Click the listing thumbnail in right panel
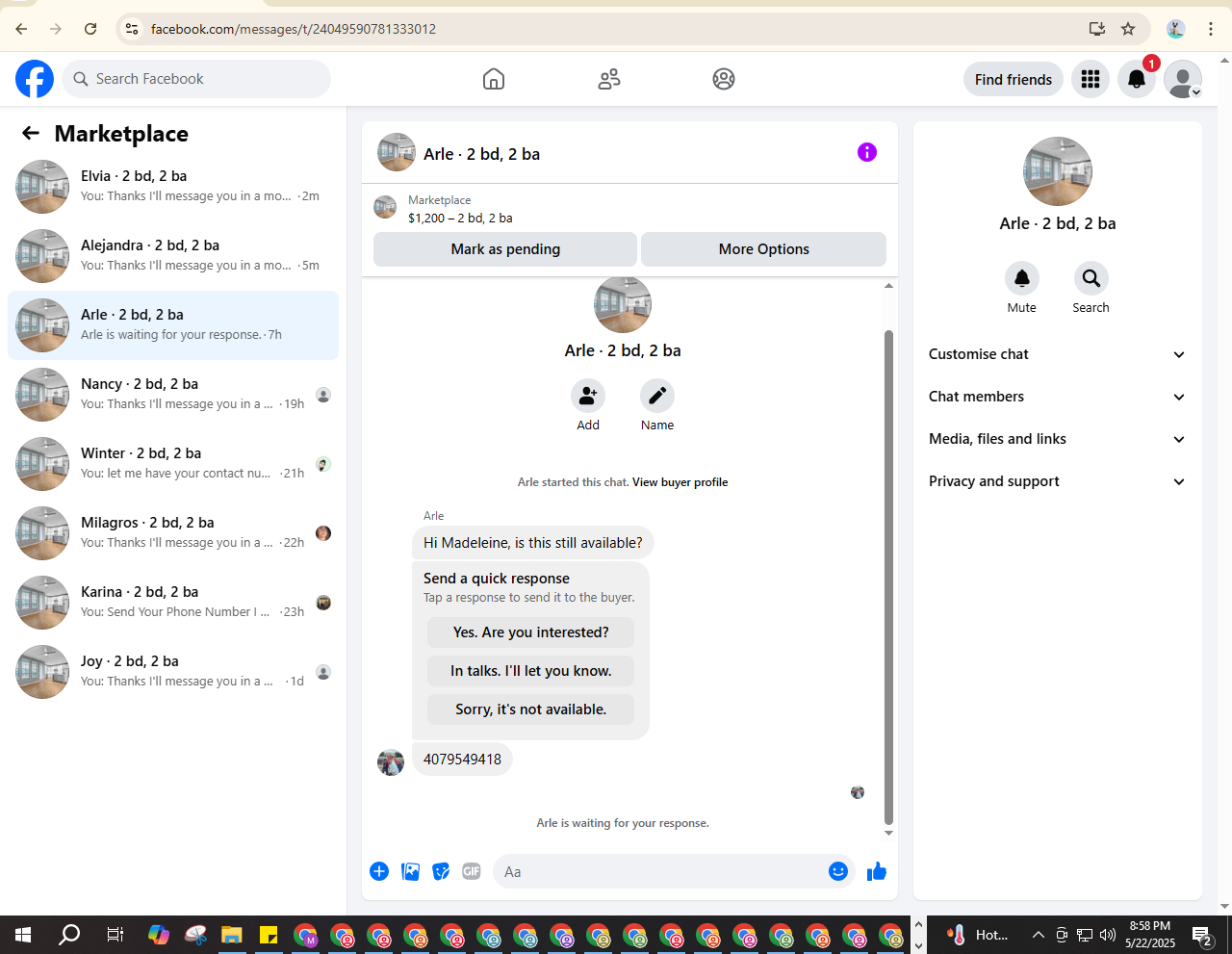The width and height of the screenshot is (1232, 954). click(x=1058, y=171)
